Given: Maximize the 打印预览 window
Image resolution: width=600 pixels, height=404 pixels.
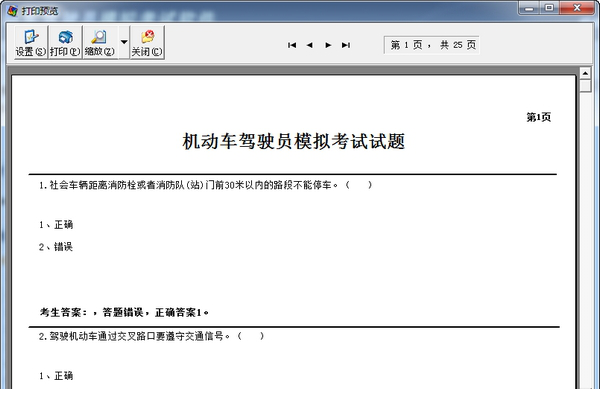Looking at the screenshot, I should tap(549, 8).
